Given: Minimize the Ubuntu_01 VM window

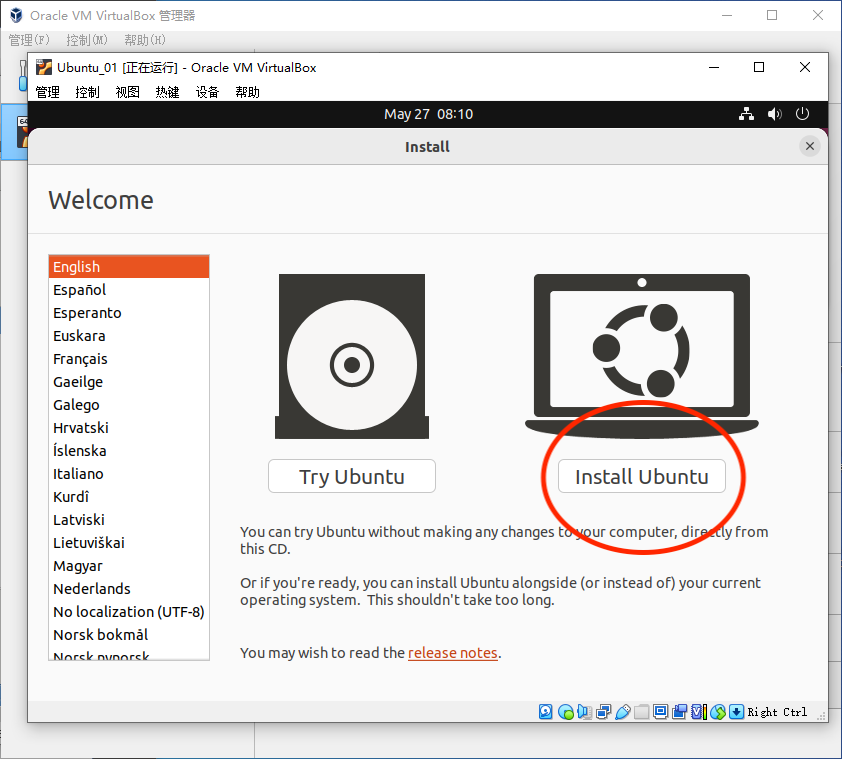Looking at the screenshot, I should tap(714, 68).
